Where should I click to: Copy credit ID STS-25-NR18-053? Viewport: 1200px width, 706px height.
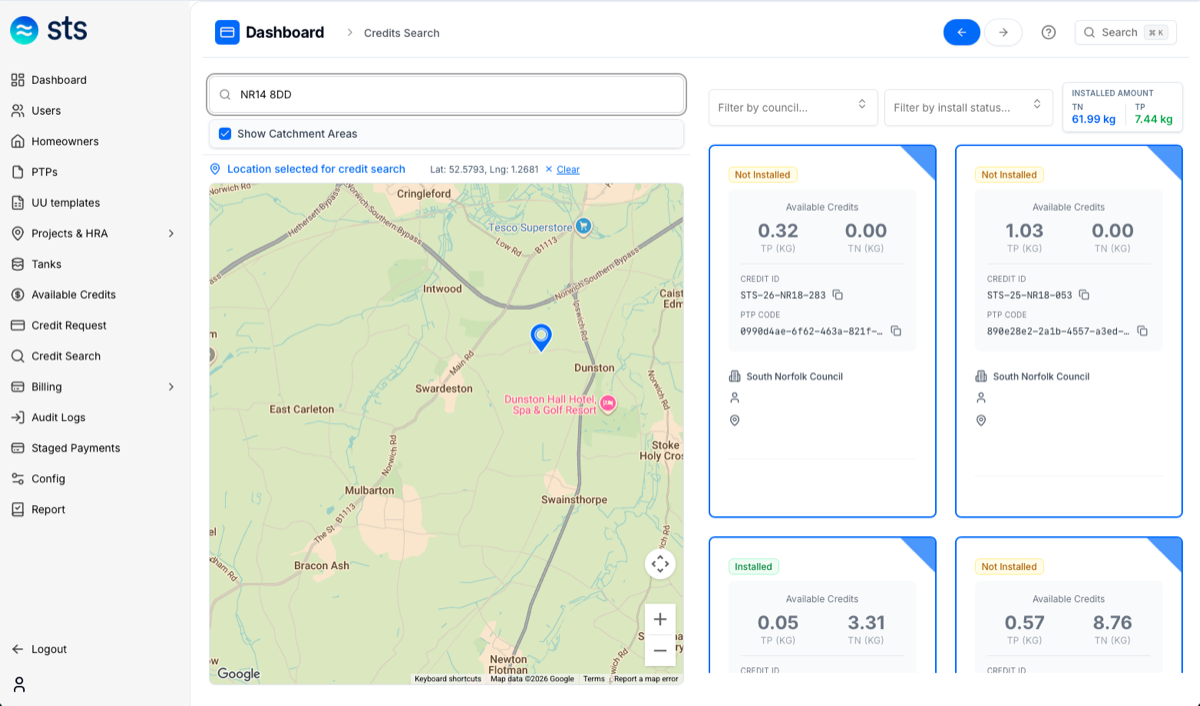(x=1084, y=295)
